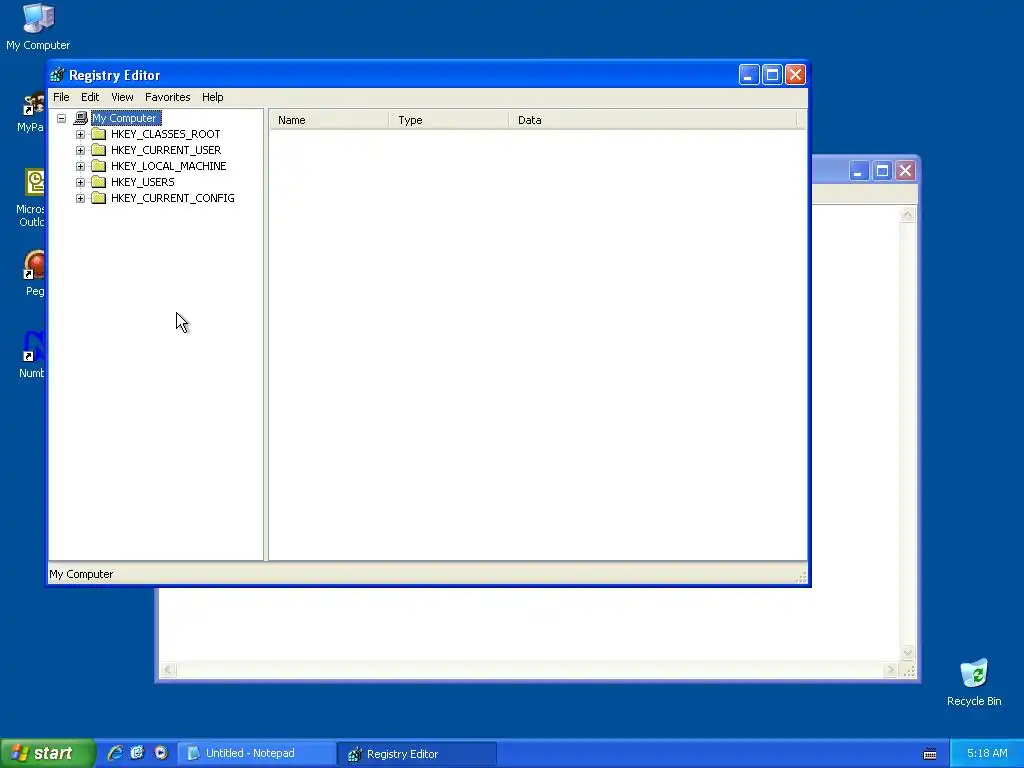Expand HKEY_LOCAL_MACHINE with its plus box
The width and height of the screenshot is (1024, 768).
click(x=80, y=167)
